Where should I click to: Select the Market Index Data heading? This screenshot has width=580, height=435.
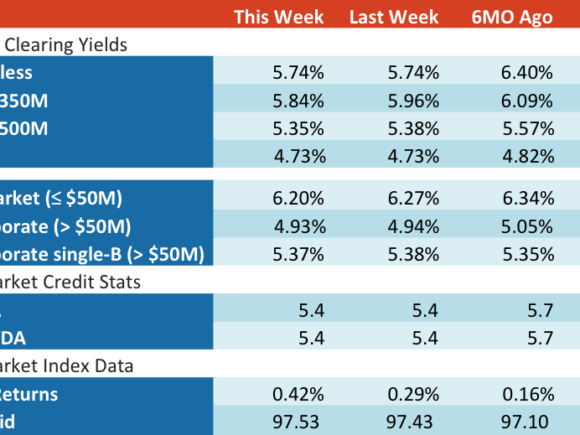point(67,366)
